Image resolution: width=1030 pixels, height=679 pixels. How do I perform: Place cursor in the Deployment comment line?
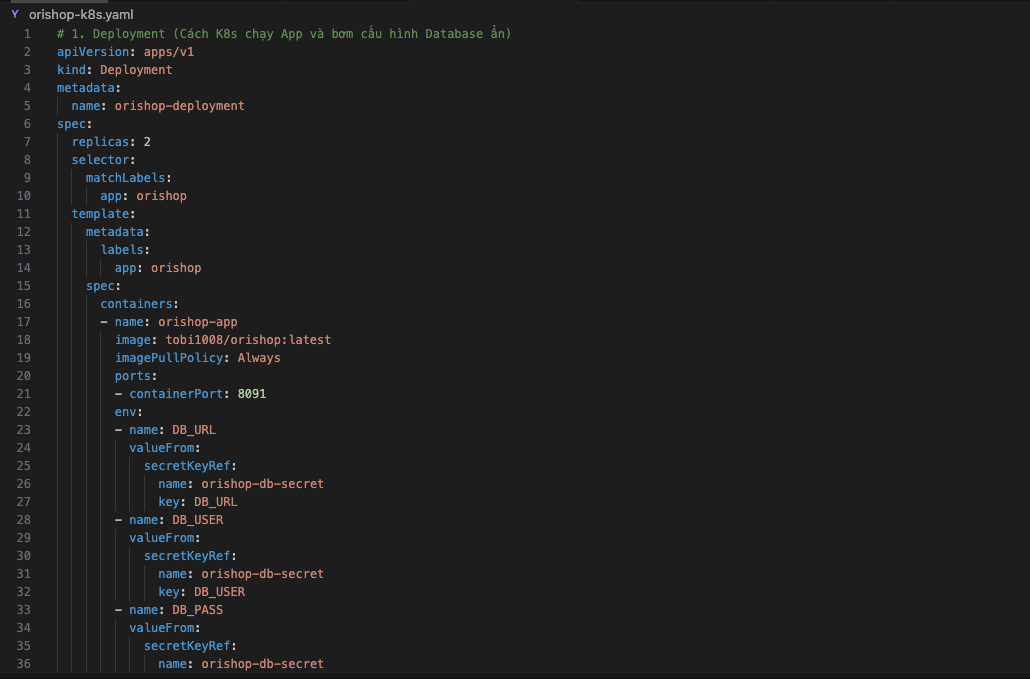click(284, 34)
